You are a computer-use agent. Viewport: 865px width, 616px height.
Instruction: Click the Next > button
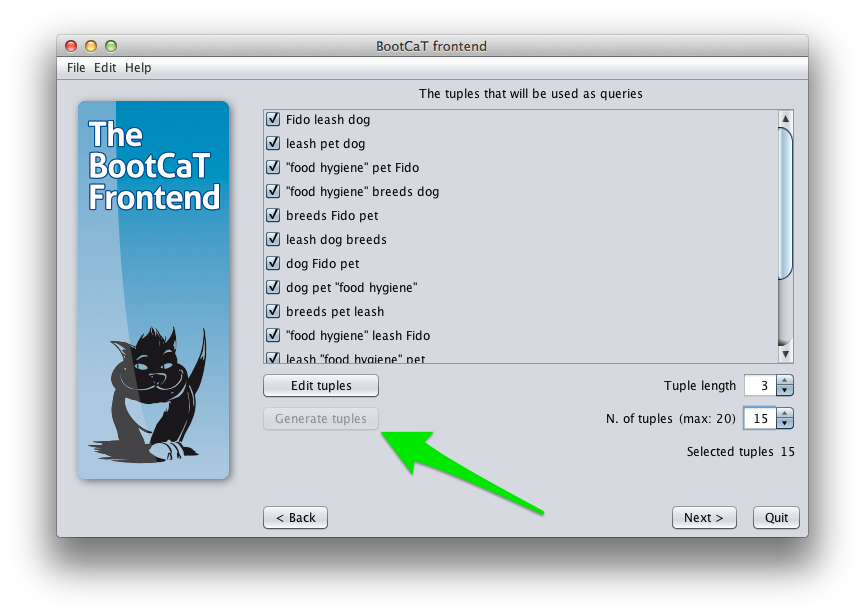click(704, 517)
